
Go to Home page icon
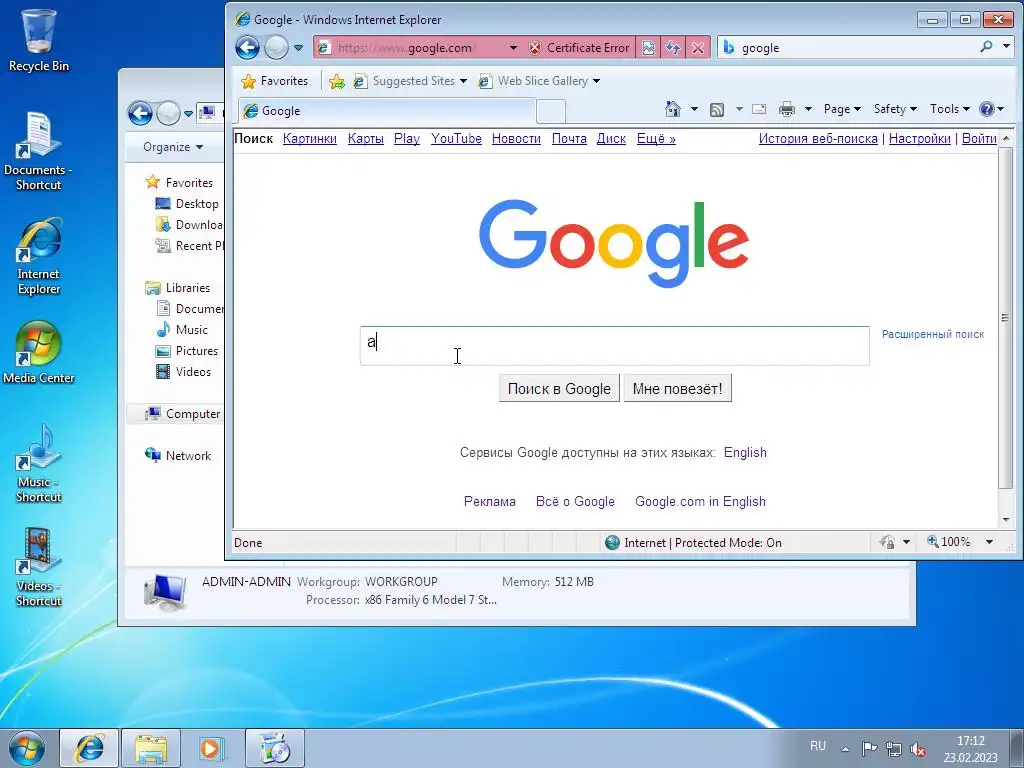673,109
